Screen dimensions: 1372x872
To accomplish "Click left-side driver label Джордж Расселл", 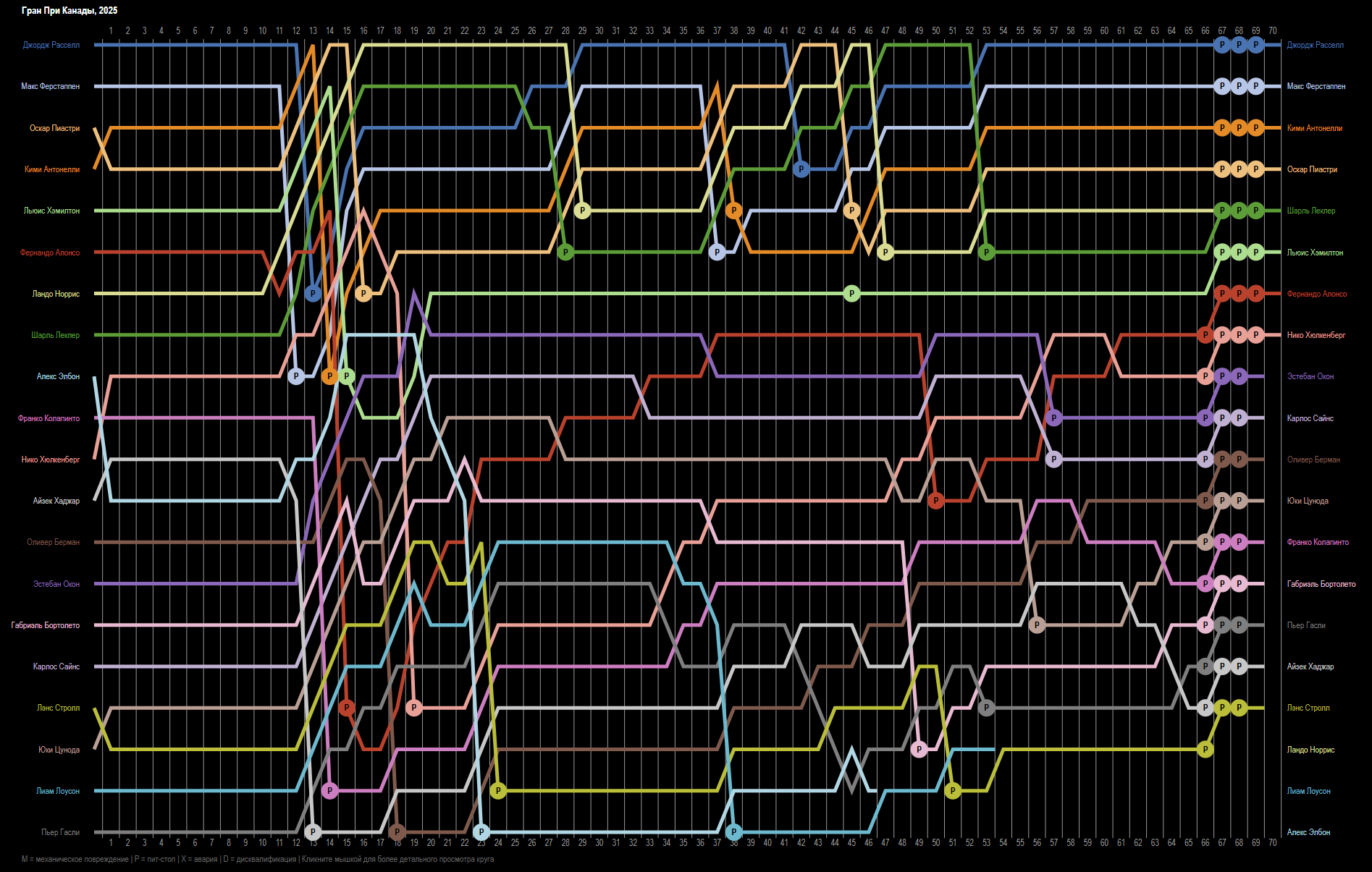I will click(x=51, y=45).
